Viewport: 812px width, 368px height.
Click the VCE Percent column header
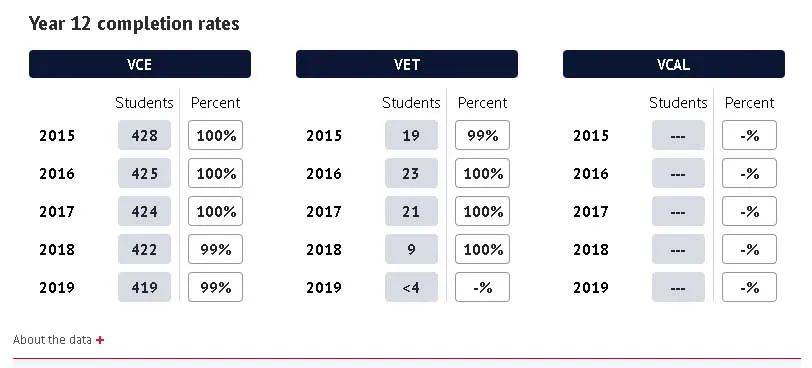[x=215, y=103]
